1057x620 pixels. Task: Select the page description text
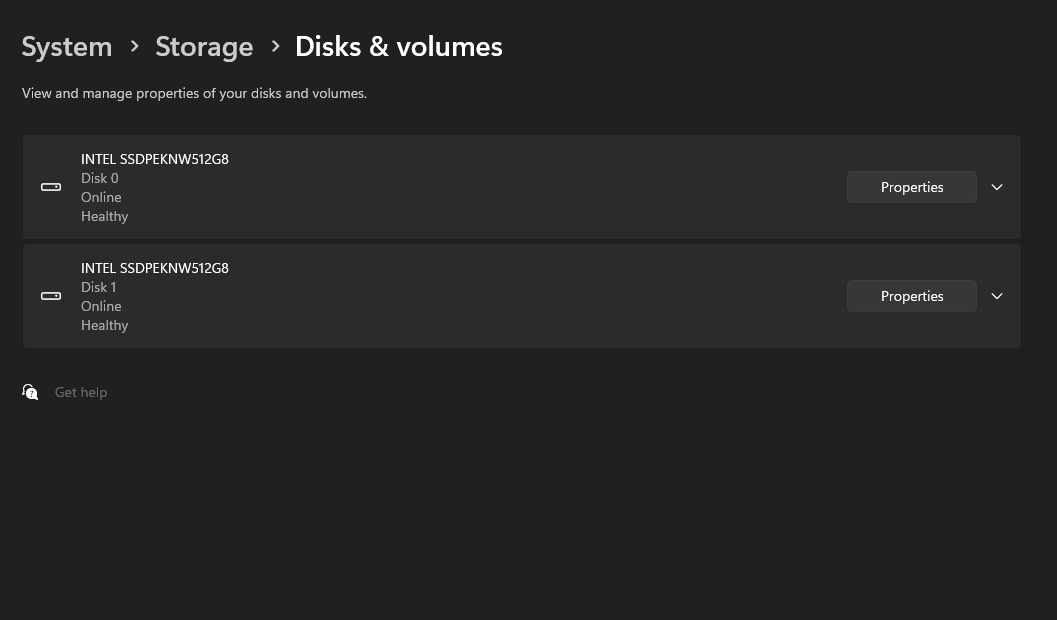tap(194, 93)
